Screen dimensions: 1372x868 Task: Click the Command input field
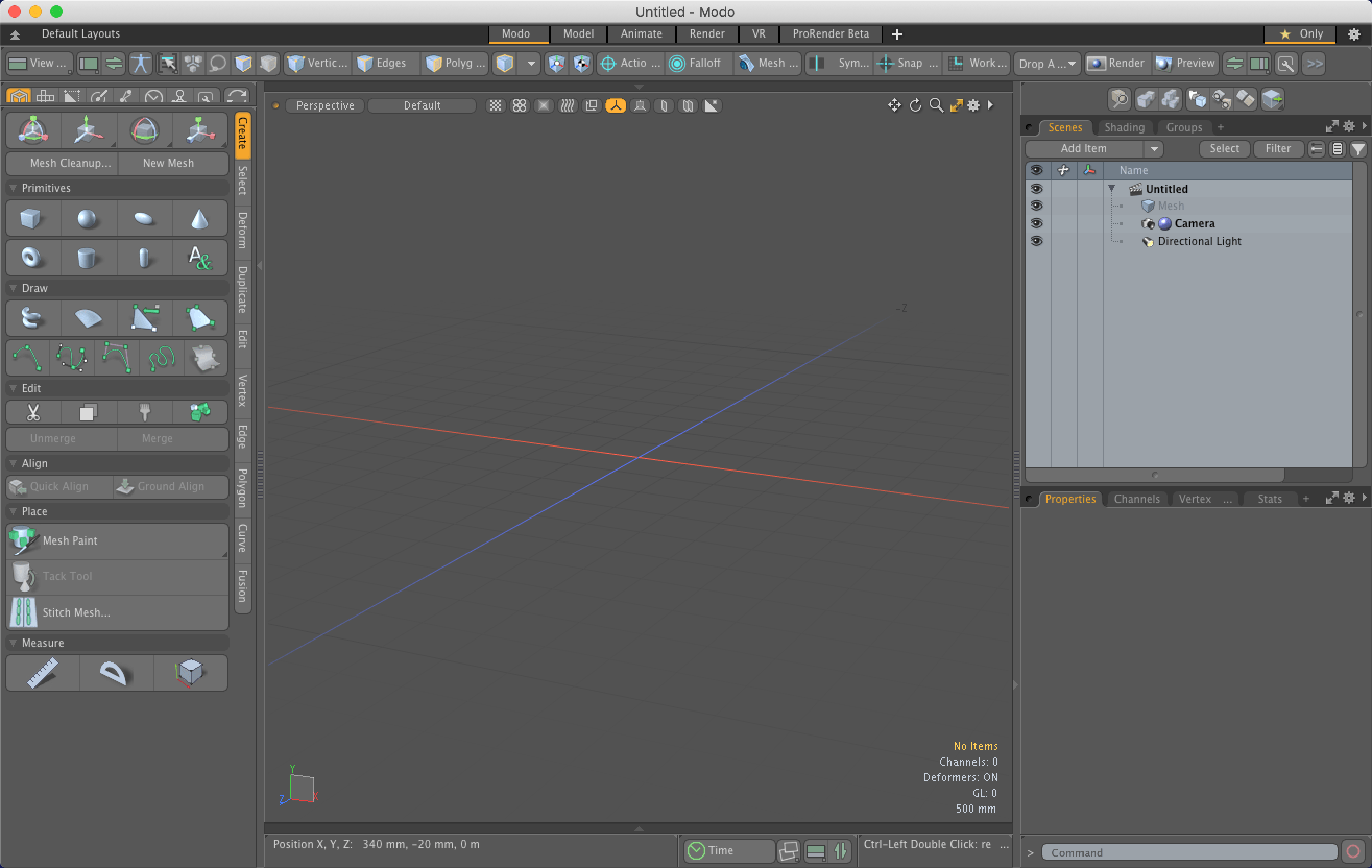(x=1188, y=852)
